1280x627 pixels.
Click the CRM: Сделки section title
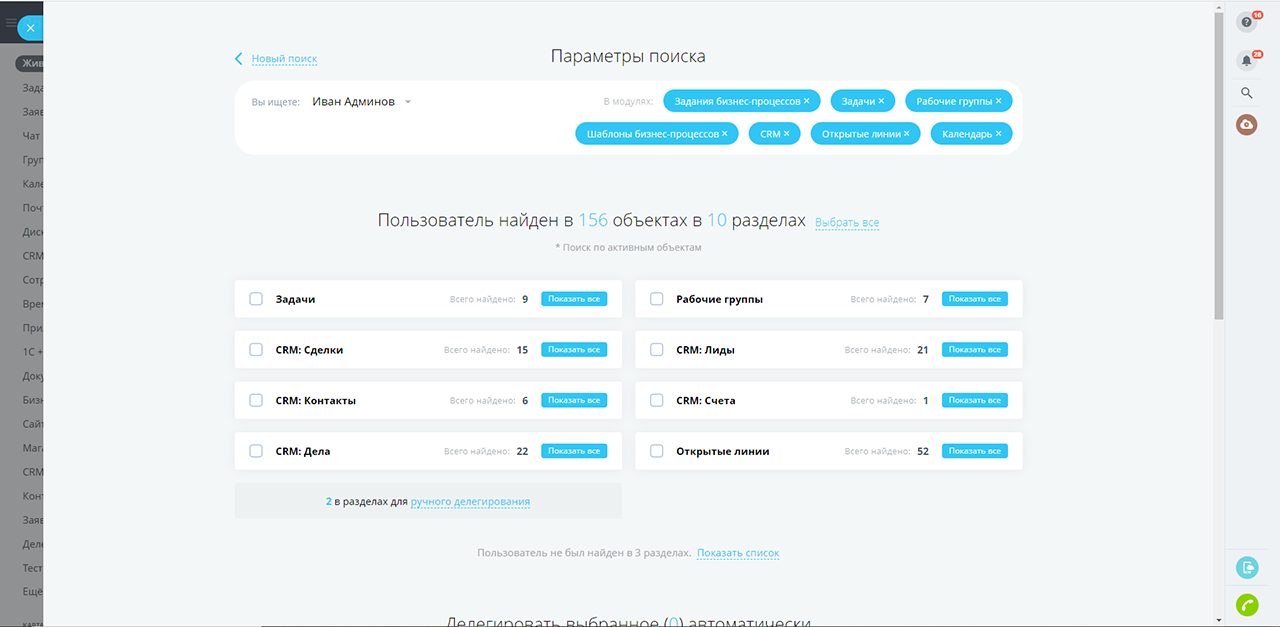coord(309,350)
